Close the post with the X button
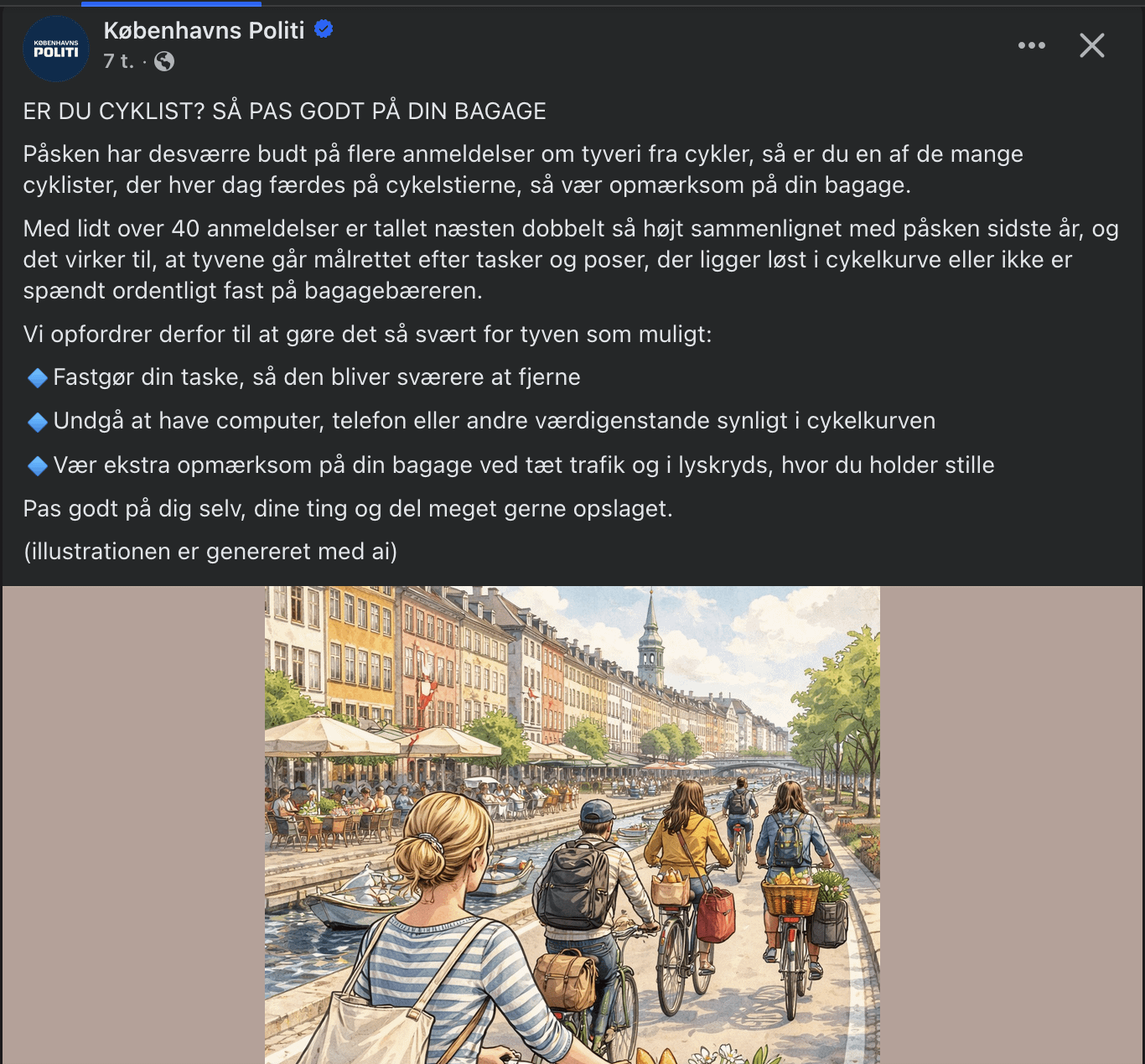Viewport: 1145px width, 1064px height. pyautogui.click(x=1092, y=45)
